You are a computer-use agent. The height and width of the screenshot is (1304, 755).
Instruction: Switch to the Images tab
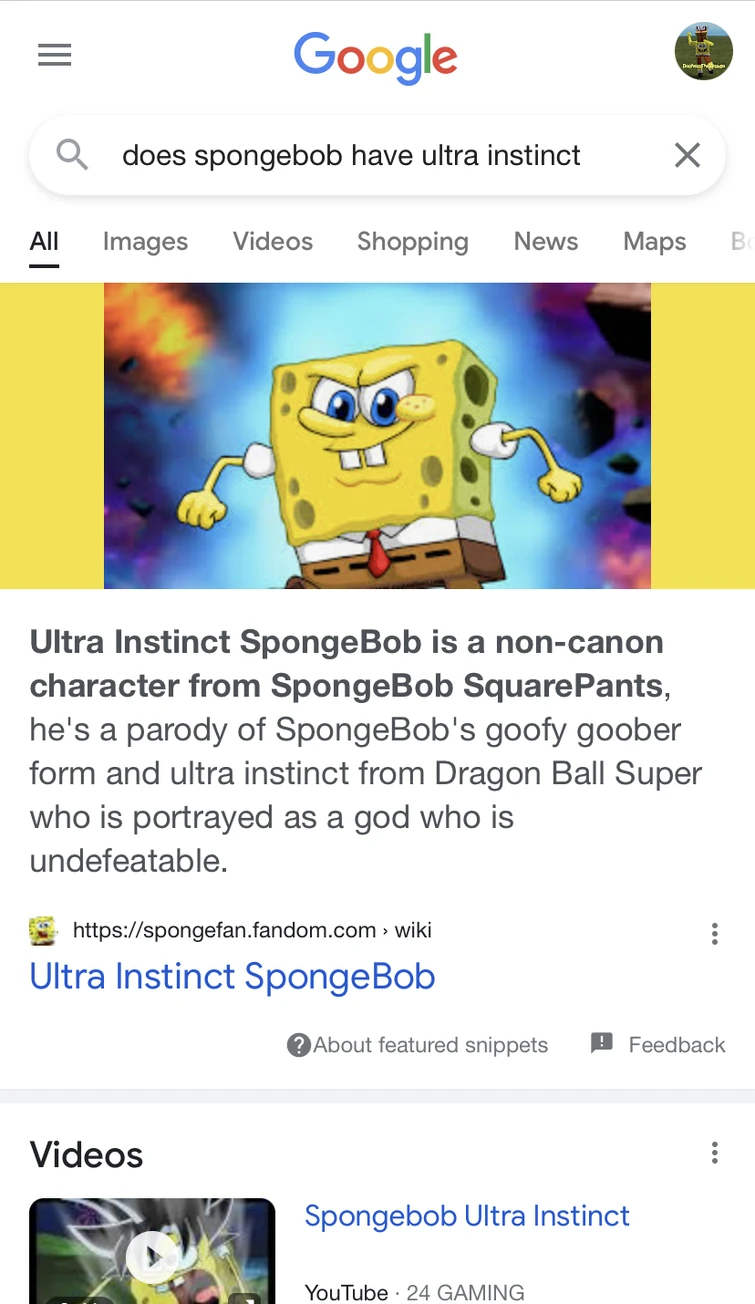[145, 242]
